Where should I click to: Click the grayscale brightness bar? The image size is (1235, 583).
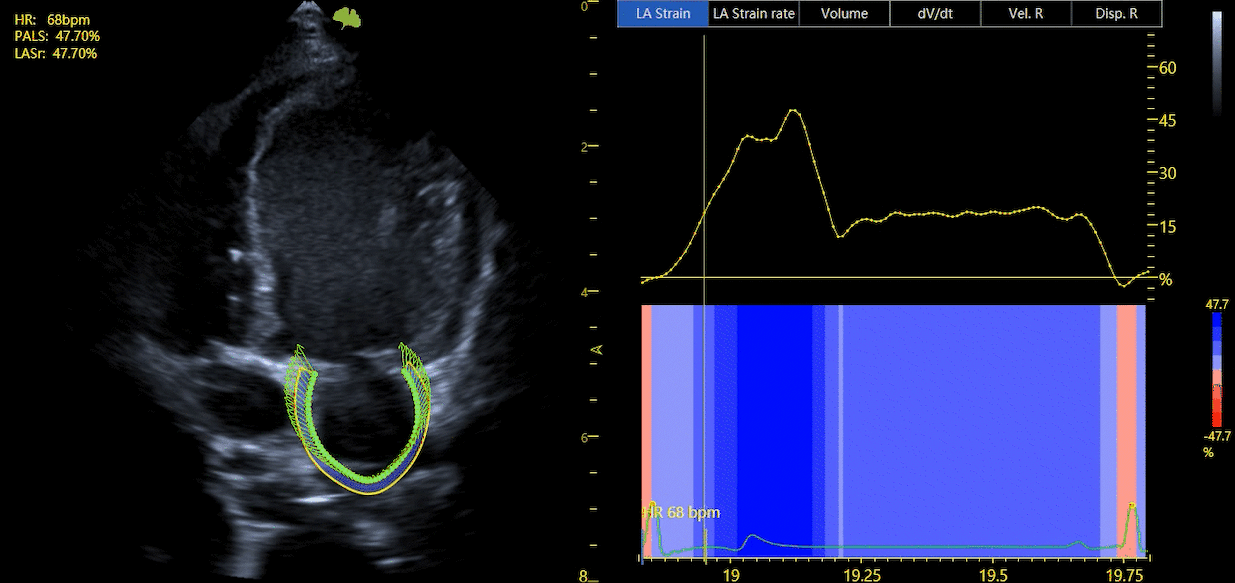pyautogui.click(x=1216, y=64)
